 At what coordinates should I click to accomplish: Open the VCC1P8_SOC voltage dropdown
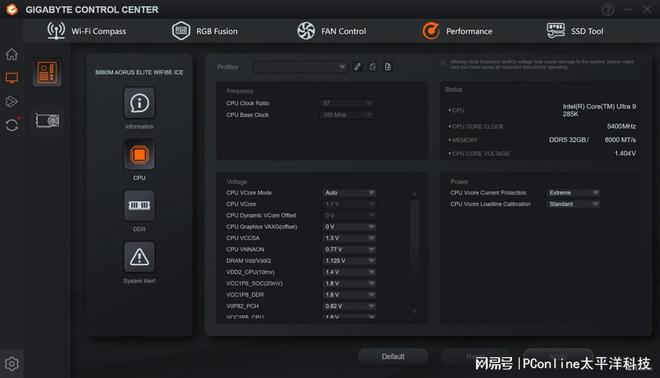coord(349,284)
